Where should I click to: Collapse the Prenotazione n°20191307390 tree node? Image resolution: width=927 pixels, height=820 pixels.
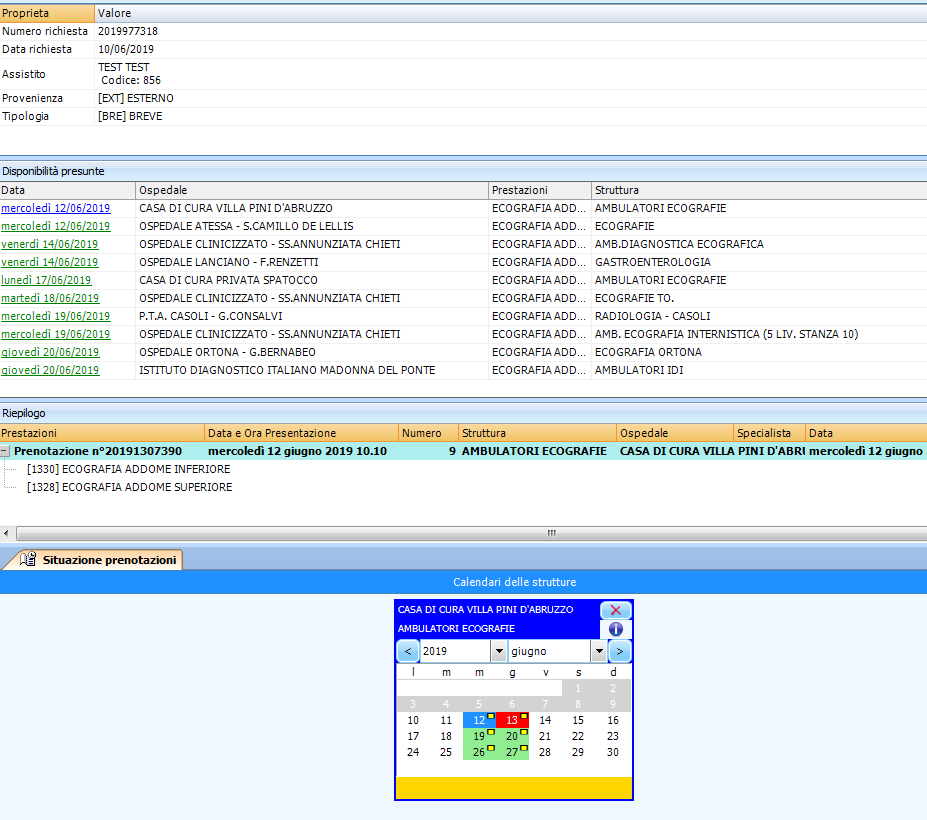pos(6,451)
